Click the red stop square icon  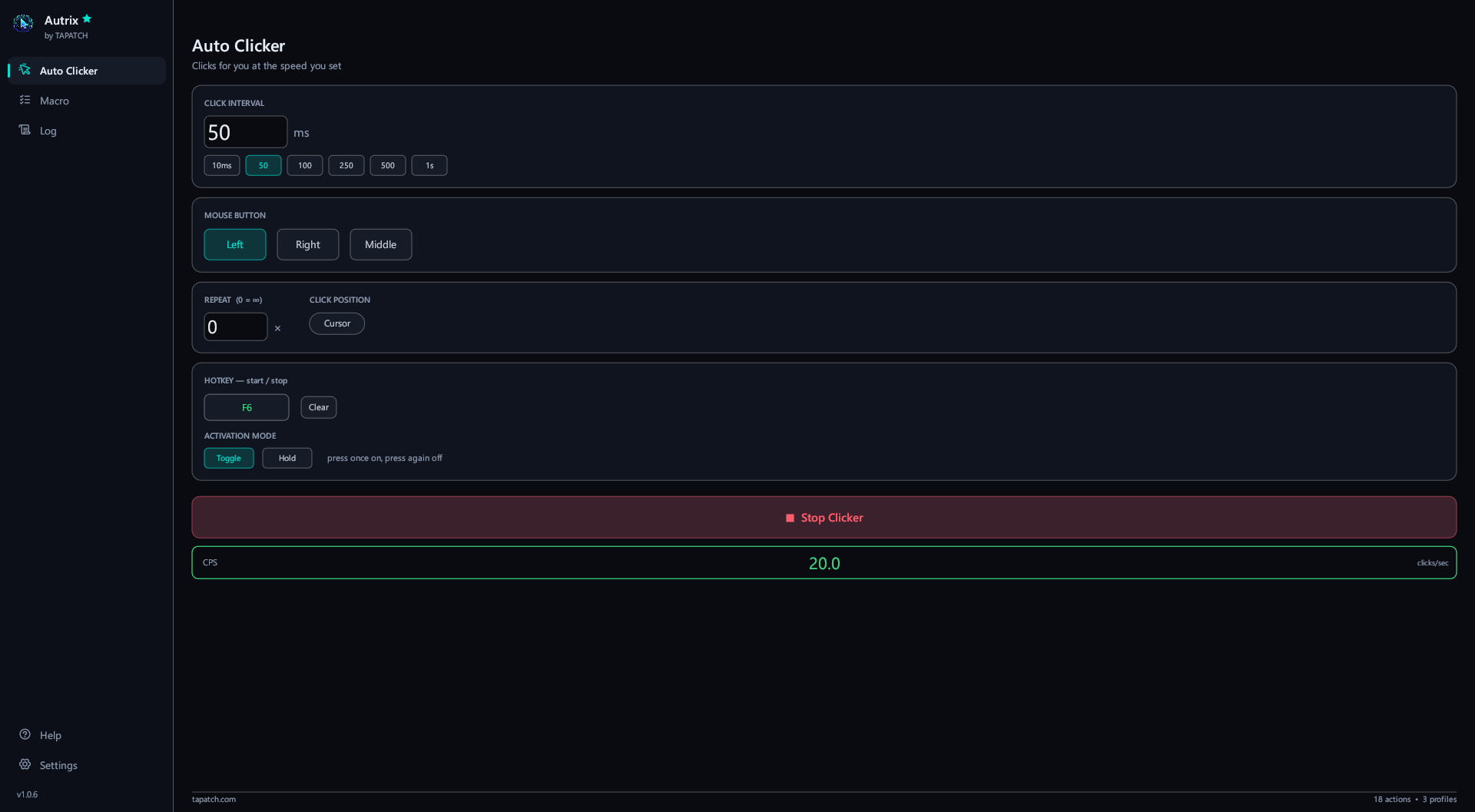pos(790,518)
